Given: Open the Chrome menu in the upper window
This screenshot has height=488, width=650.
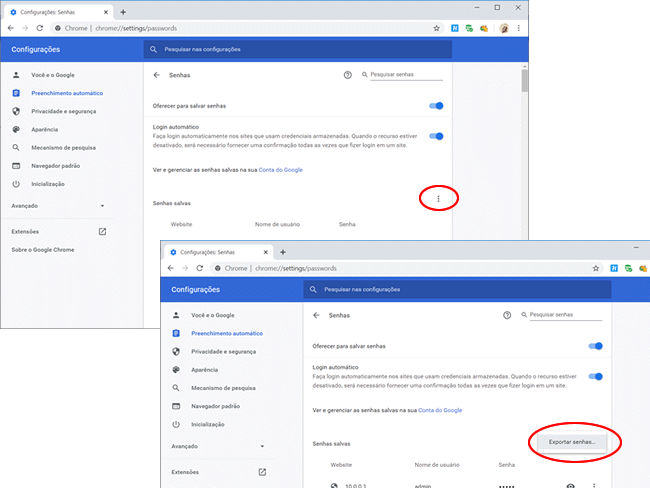Looking at the screenshot, I should pyautogui.click(x=518, y=28).
